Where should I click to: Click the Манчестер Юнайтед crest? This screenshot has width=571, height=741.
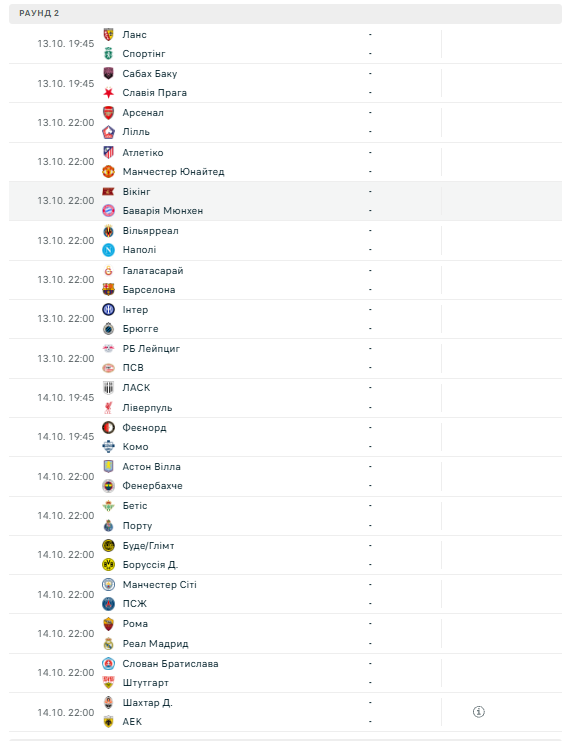pyautogui.click(x=108, y=172)
